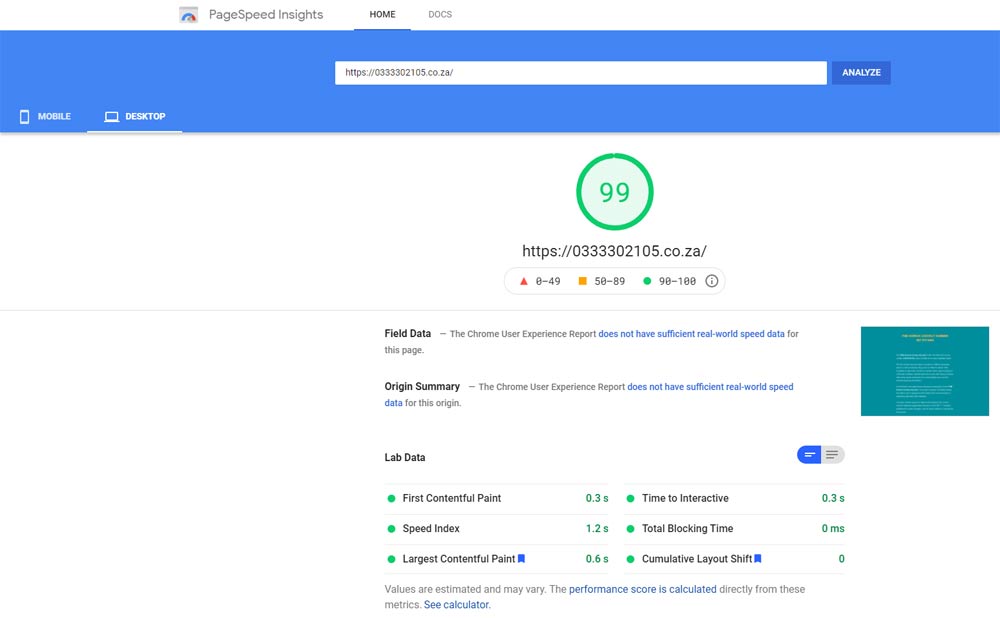Click the 50–89 score range label
The height and width of the screenshot is (618, 1000).
point(610,281)
